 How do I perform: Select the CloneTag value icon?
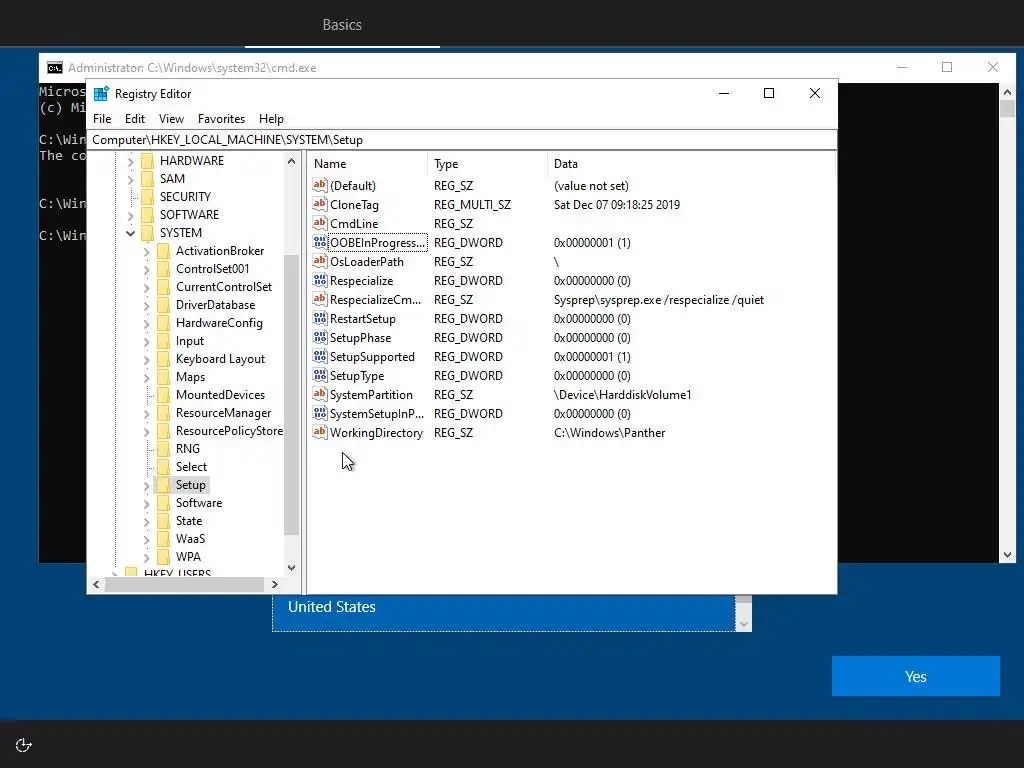click(319, 204)
